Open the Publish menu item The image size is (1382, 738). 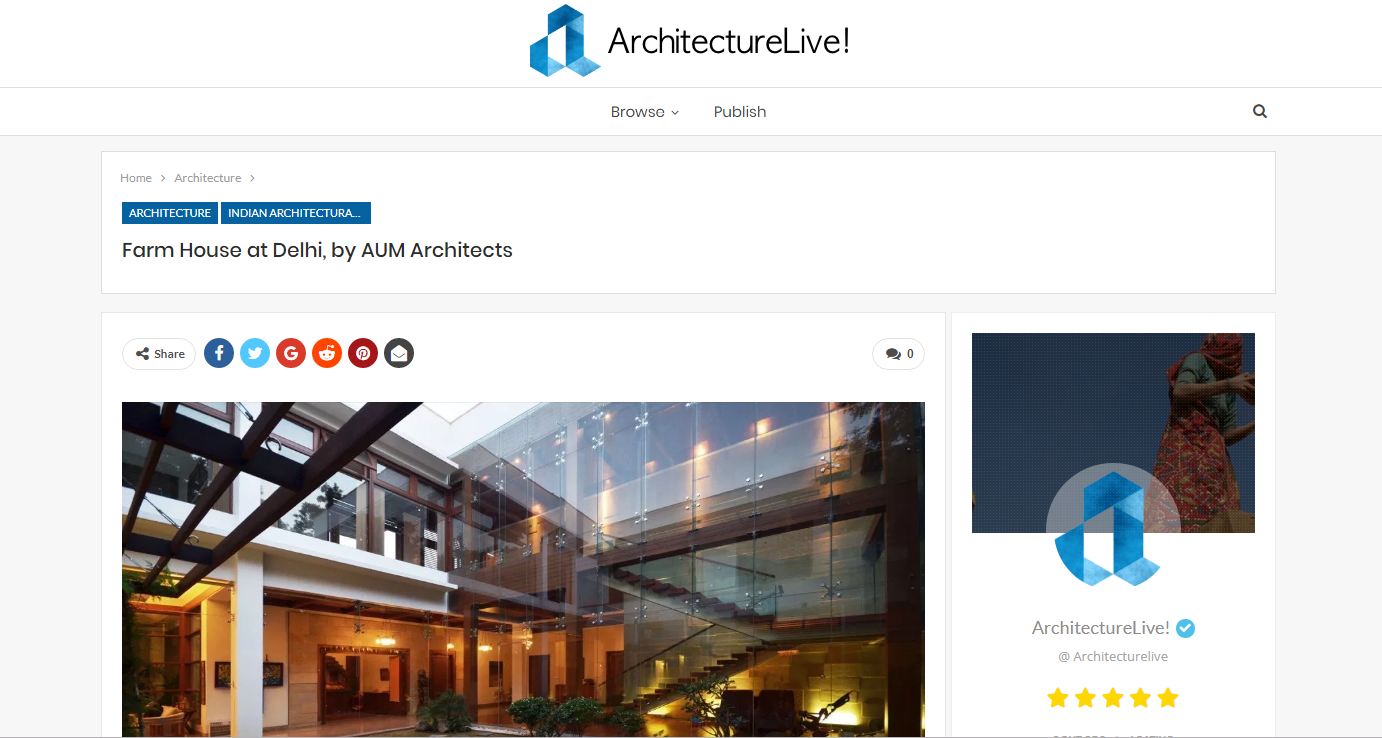740,112
